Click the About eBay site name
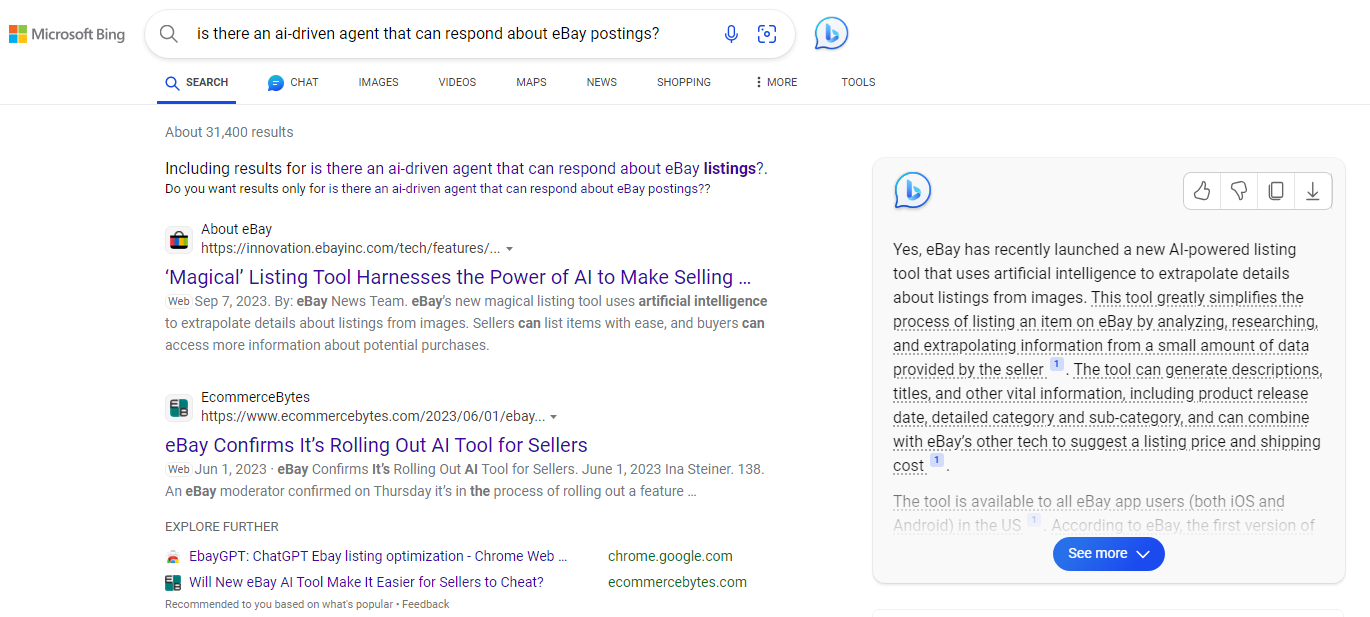The width and height of the screenshot is (1370, 617). point(236,229)
